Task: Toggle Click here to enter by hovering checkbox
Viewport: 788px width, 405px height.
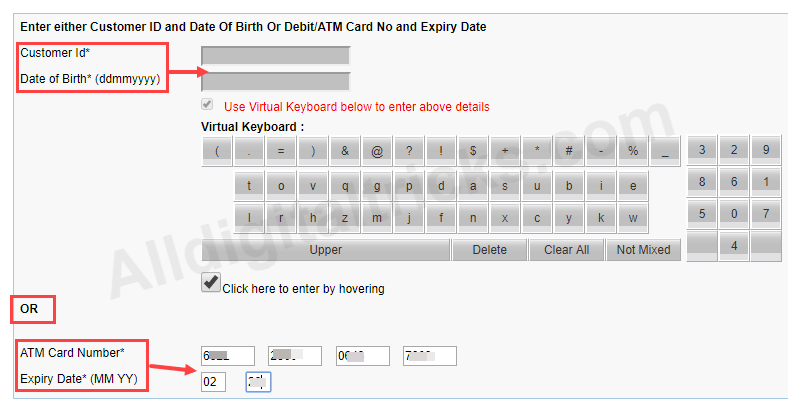Action: pyautogui.click(x=211, y=282)
